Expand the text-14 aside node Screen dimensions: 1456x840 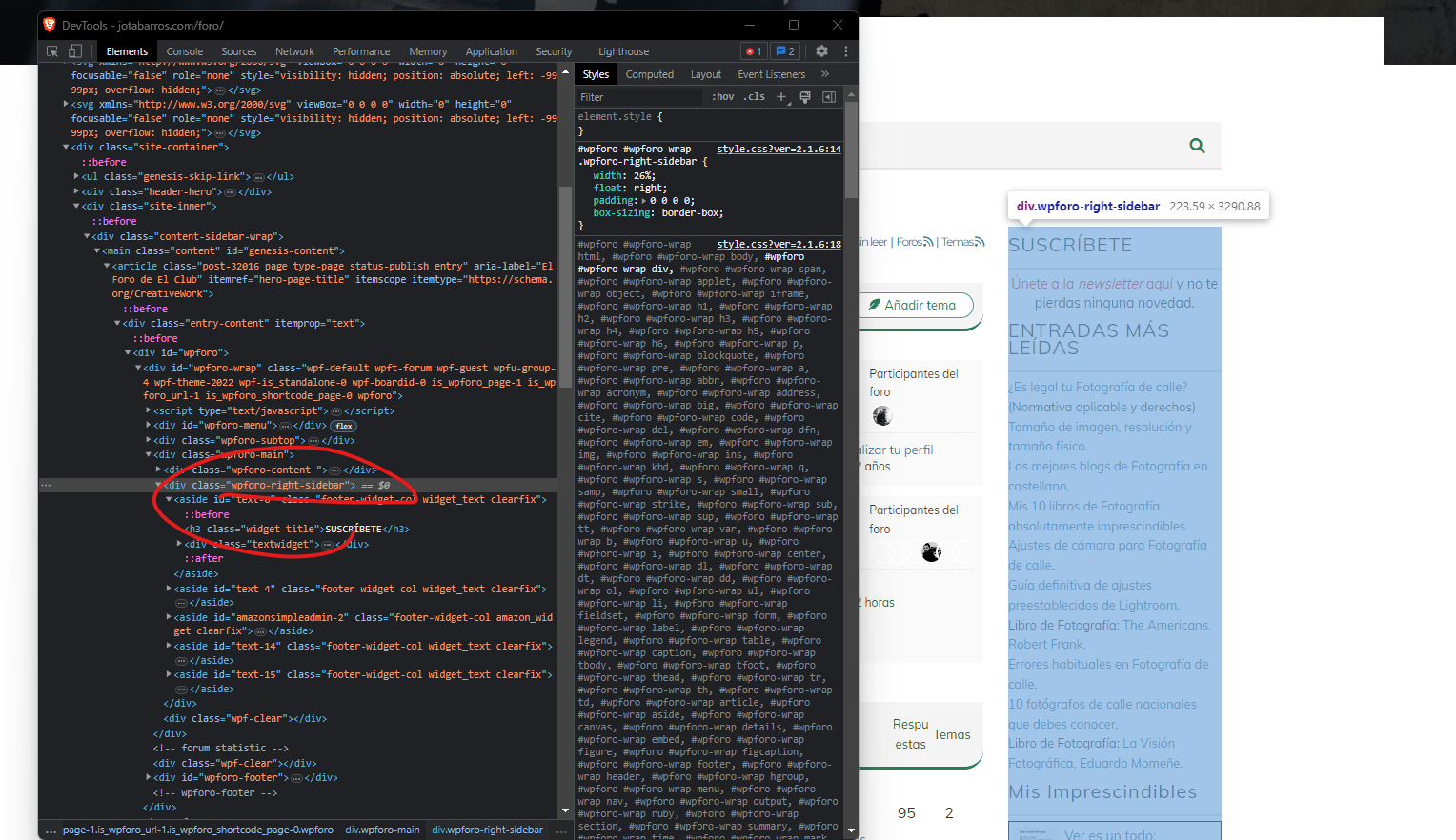[x=169, y=647]
